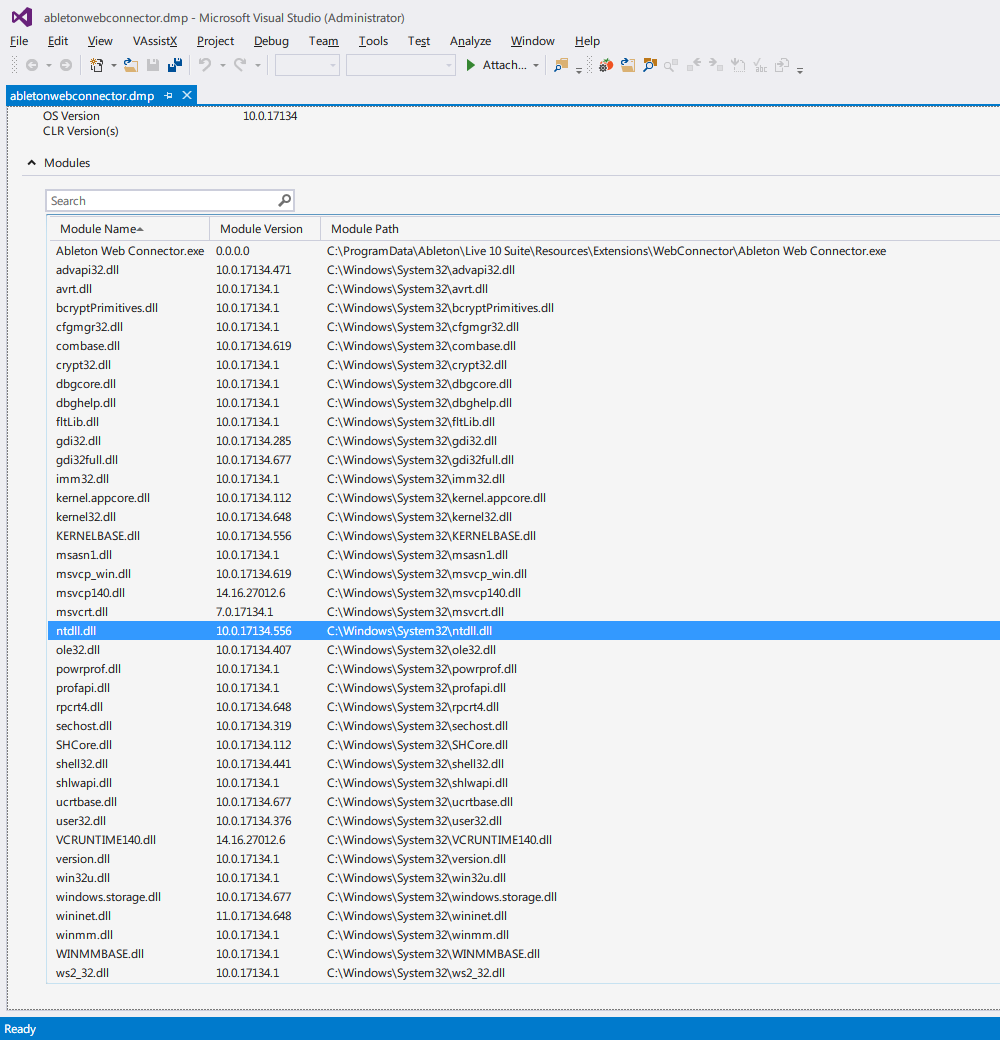Click the Visual Studio logo icon
Image resolution: width=1000 pixels, height=1040 pixels.
[22, 17]
